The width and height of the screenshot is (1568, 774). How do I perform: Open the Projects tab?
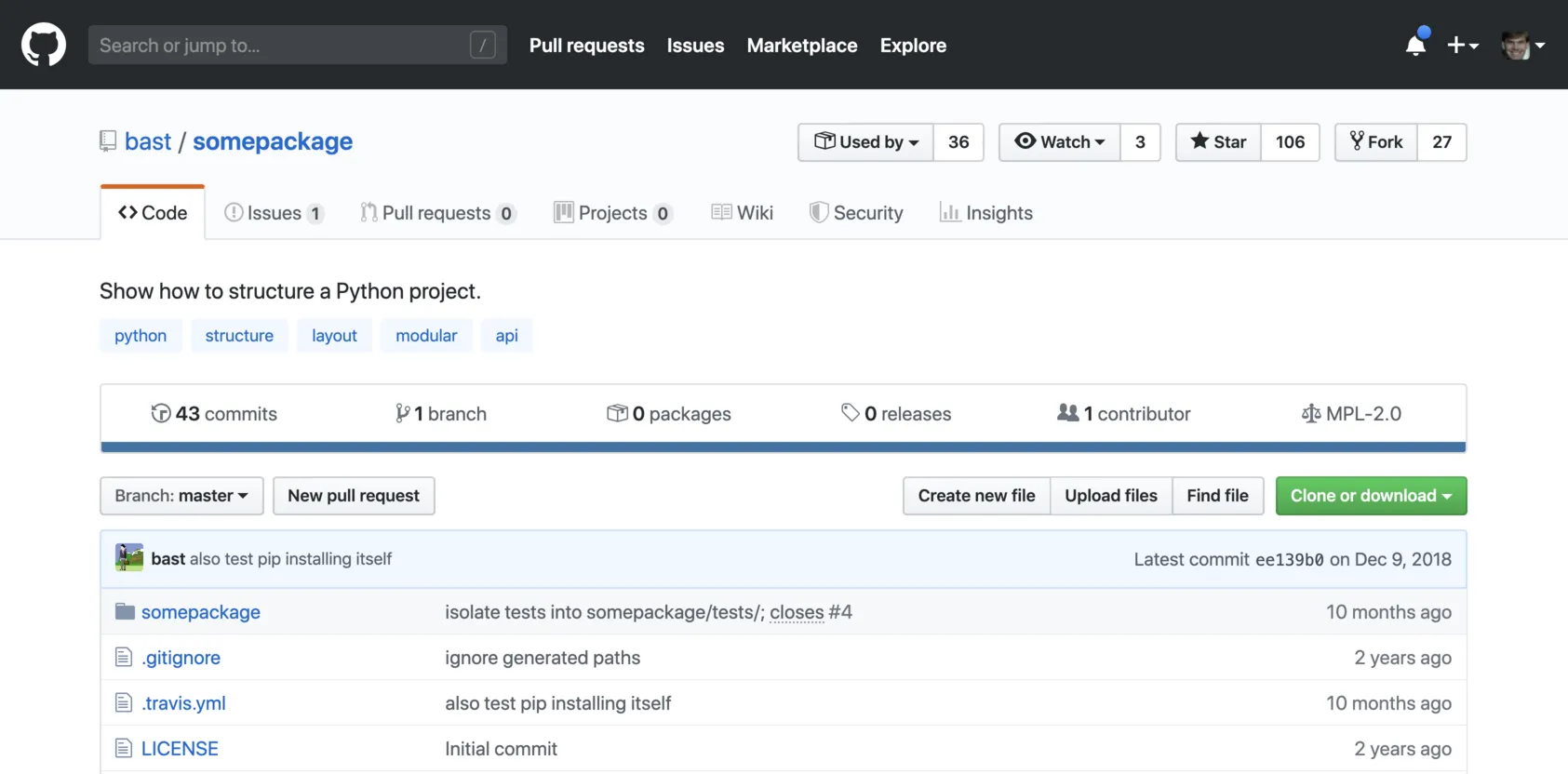pos(612,213)
